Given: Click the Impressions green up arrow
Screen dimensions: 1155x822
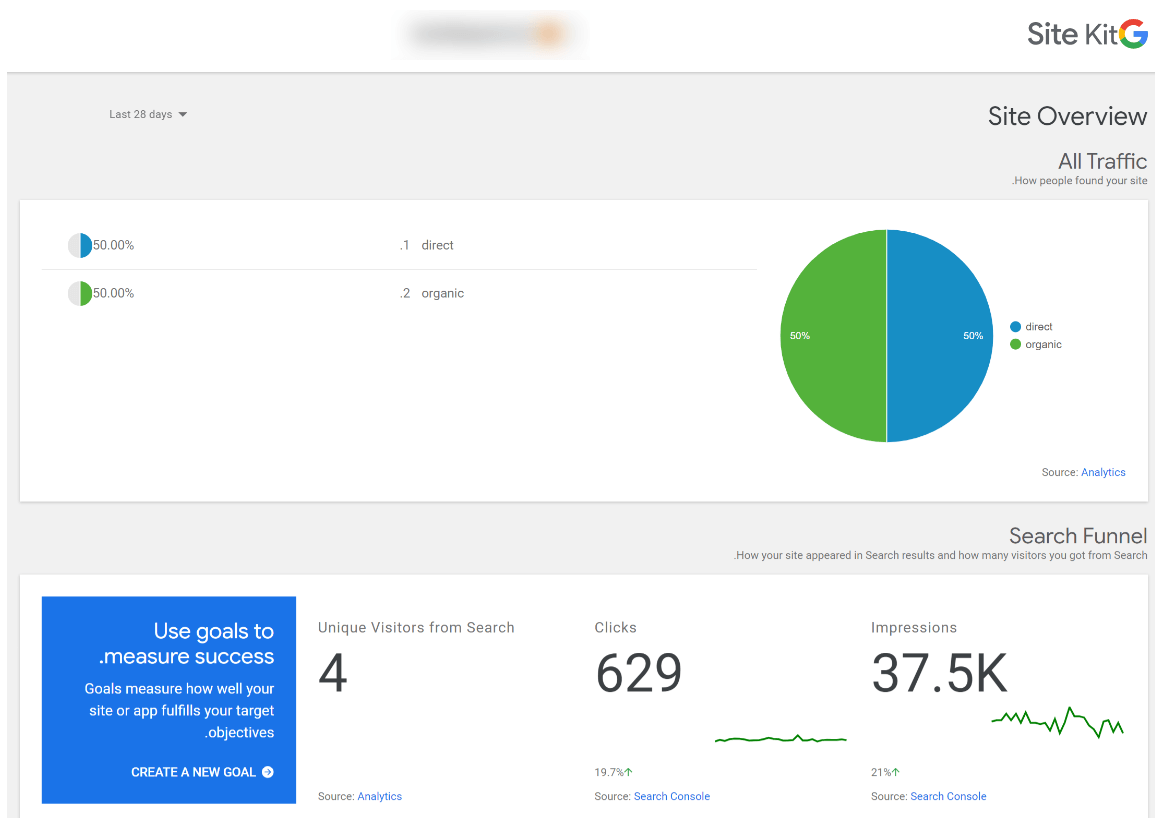Looking at the screenshot, I should coord(896,772).
